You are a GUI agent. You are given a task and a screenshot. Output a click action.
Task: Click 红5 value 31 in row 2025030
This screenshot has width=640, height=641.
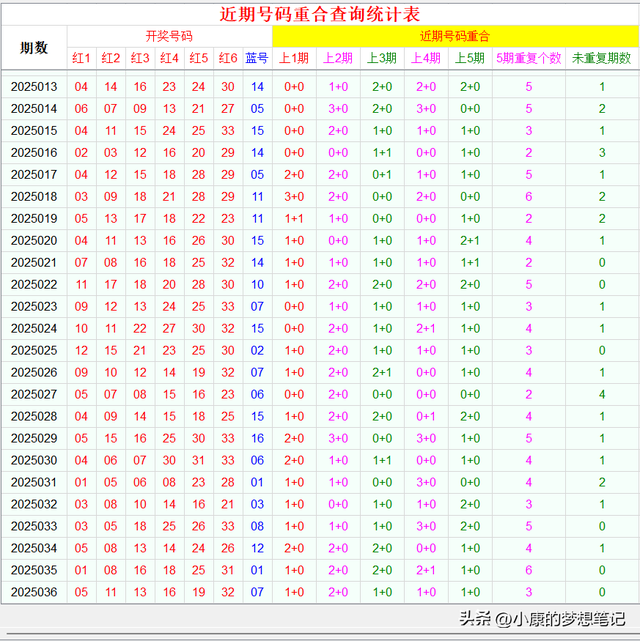(199, 460)
